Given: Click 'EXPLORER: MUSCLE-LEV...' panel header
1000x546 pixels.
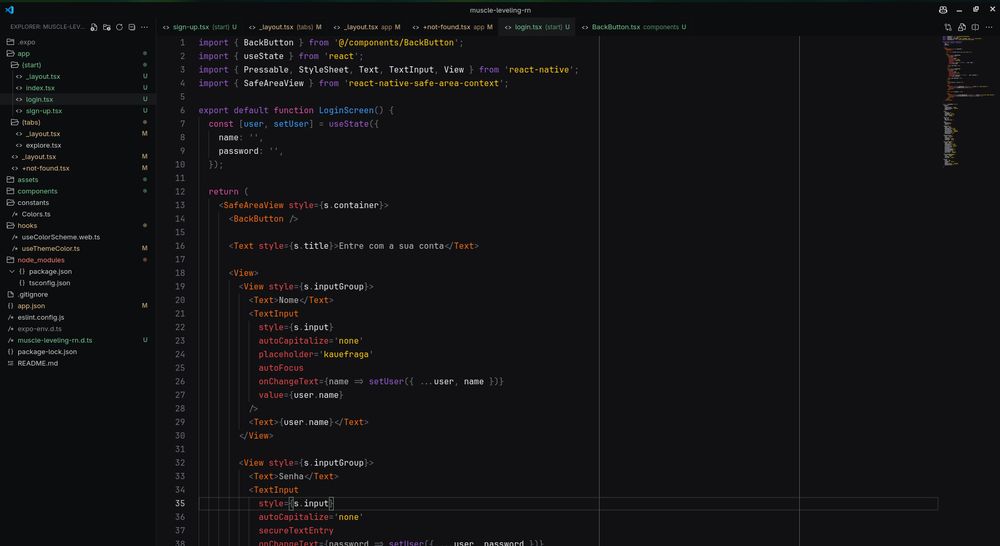Looking at the screenshot, I should click(47, 27).
